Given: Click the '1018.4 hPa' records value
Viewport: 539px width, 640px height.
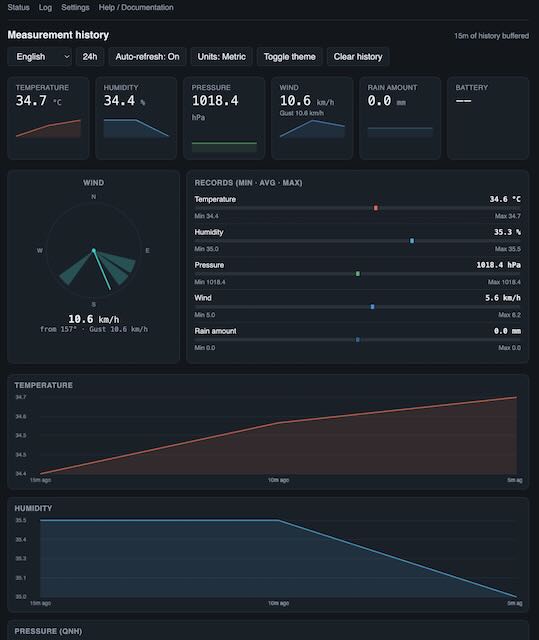Looking at the screenshot, I should coord(499,265).
